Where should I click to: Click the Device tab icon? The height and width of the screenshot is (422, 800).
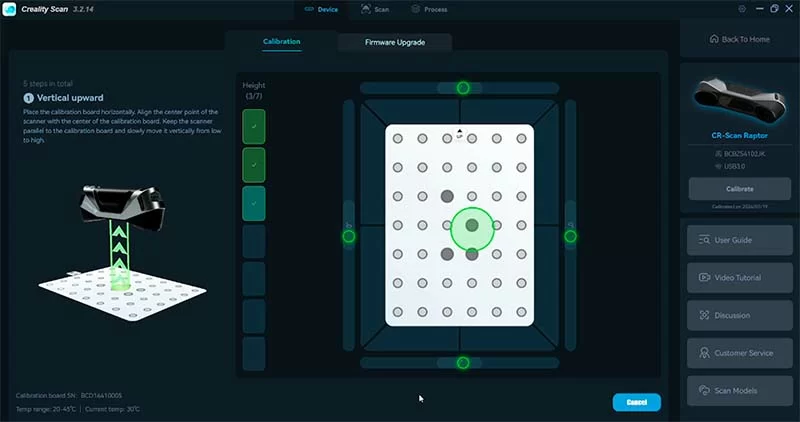pyautogui.click(x=309, y=9)
